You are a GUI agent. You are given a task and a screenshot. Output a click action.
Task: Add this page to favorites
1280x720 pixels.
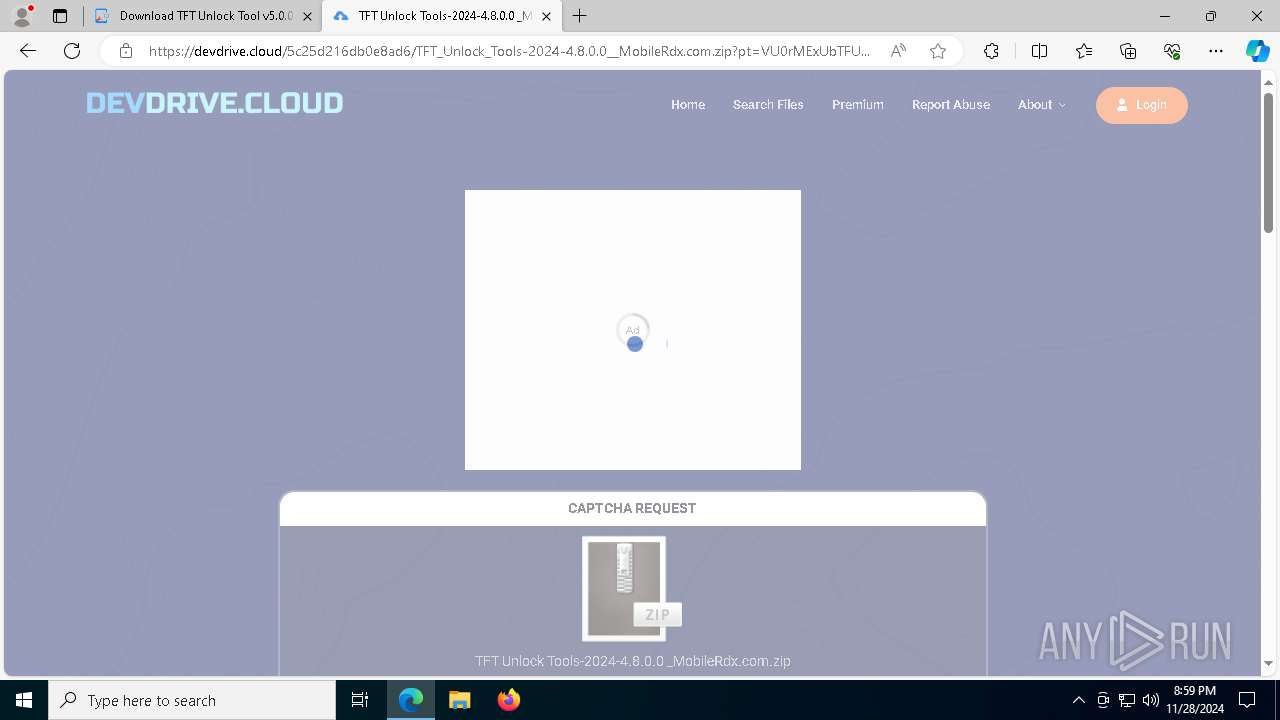click(x=938, y=51)
